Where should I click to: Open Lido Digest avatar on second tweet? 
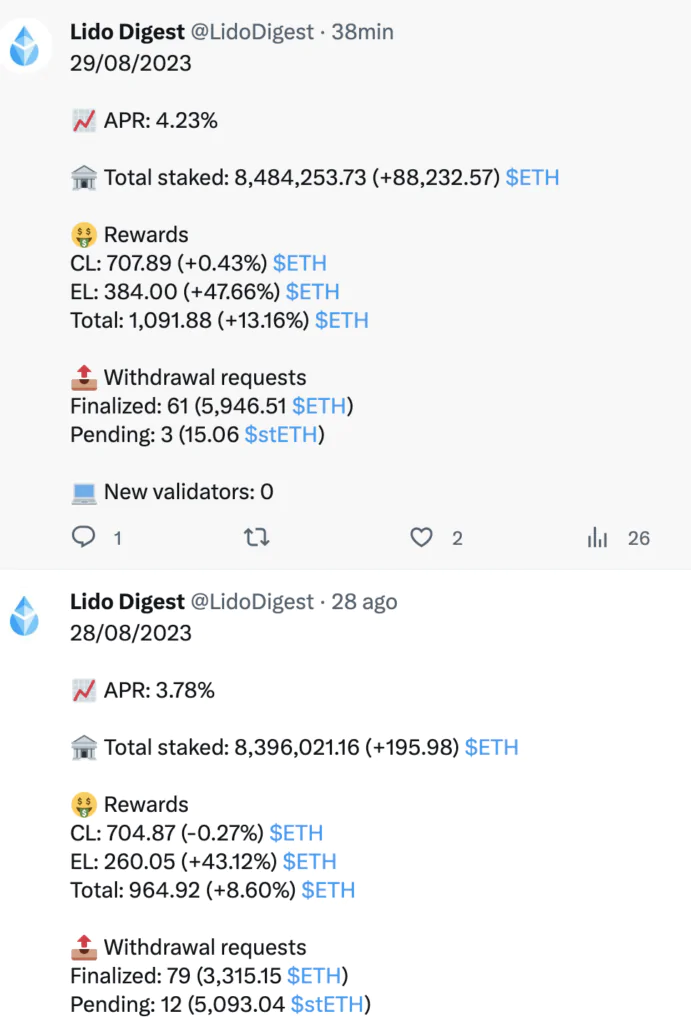25,616
